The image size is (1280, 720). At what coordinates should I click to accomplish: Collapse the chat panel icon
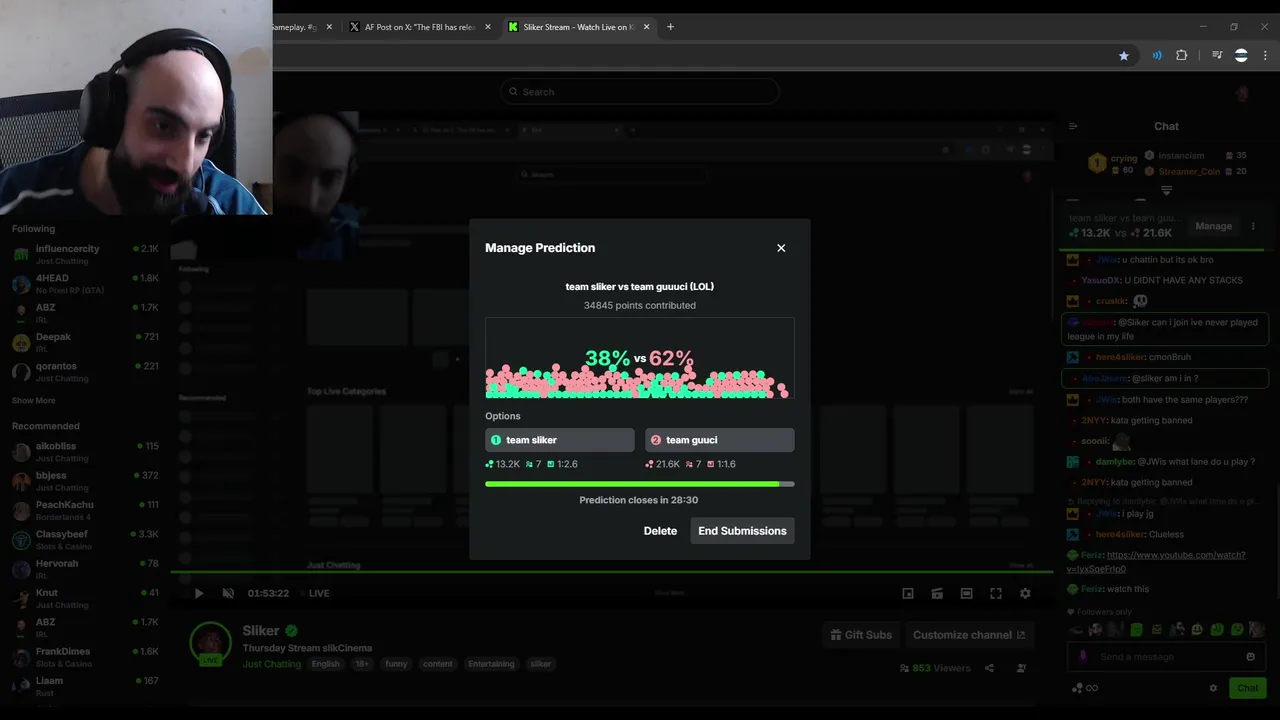(x=1073, y=126)
